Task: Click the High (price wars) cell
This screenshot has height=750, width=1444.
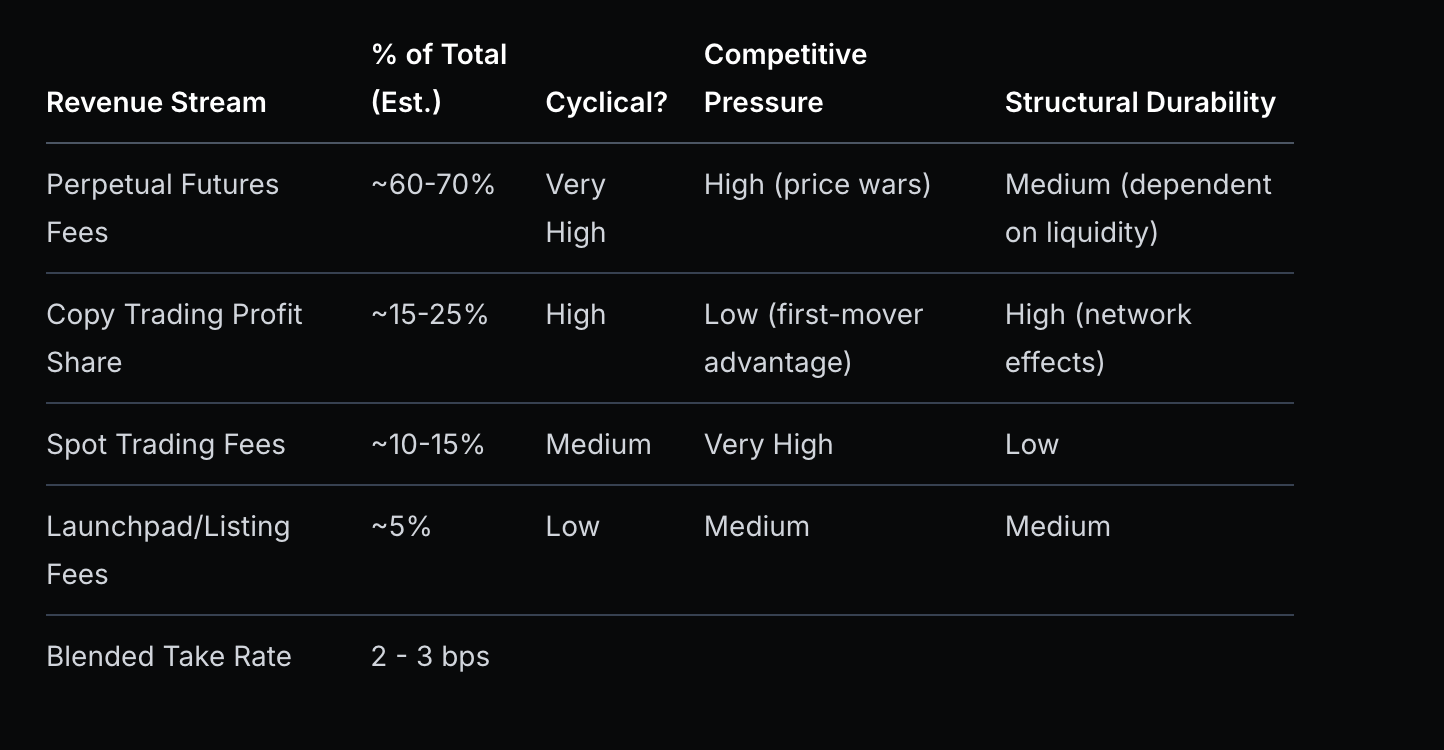Action: pyautogui.click(x=817, y=185)
